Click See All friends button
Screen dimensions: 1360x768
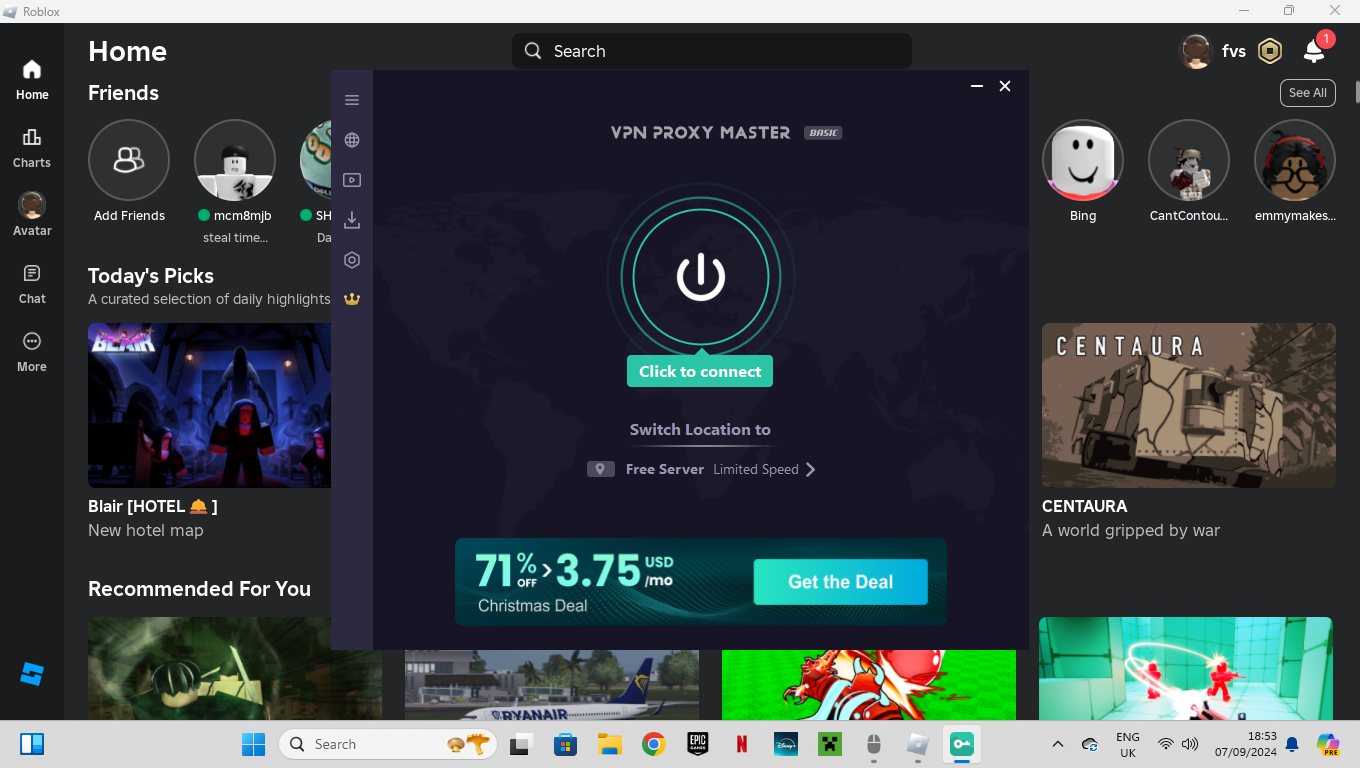coord(1307,93)
